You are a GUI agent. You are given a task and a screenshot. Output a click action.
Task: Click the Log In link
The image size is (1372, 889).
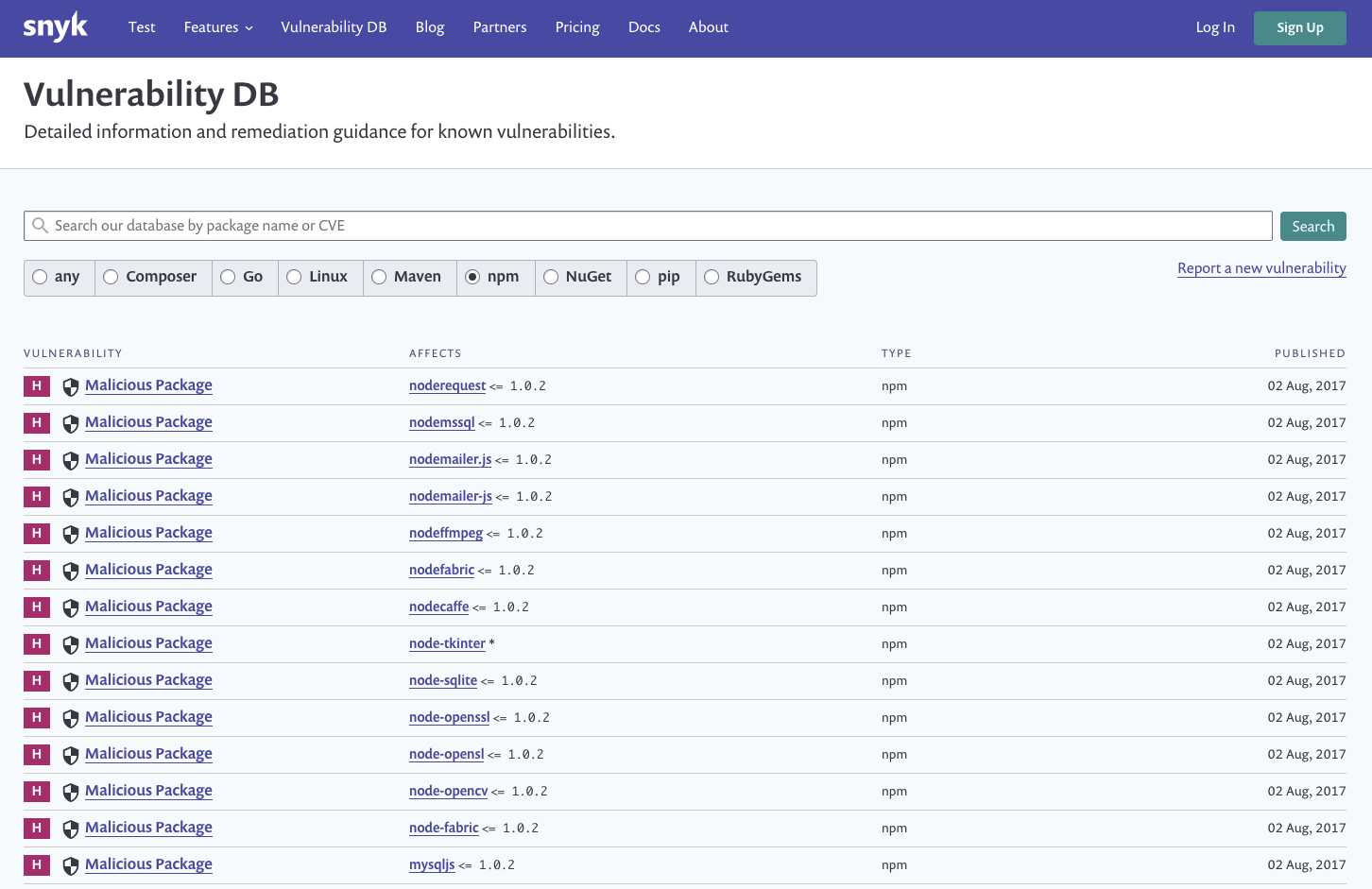tap(1215, 27)
